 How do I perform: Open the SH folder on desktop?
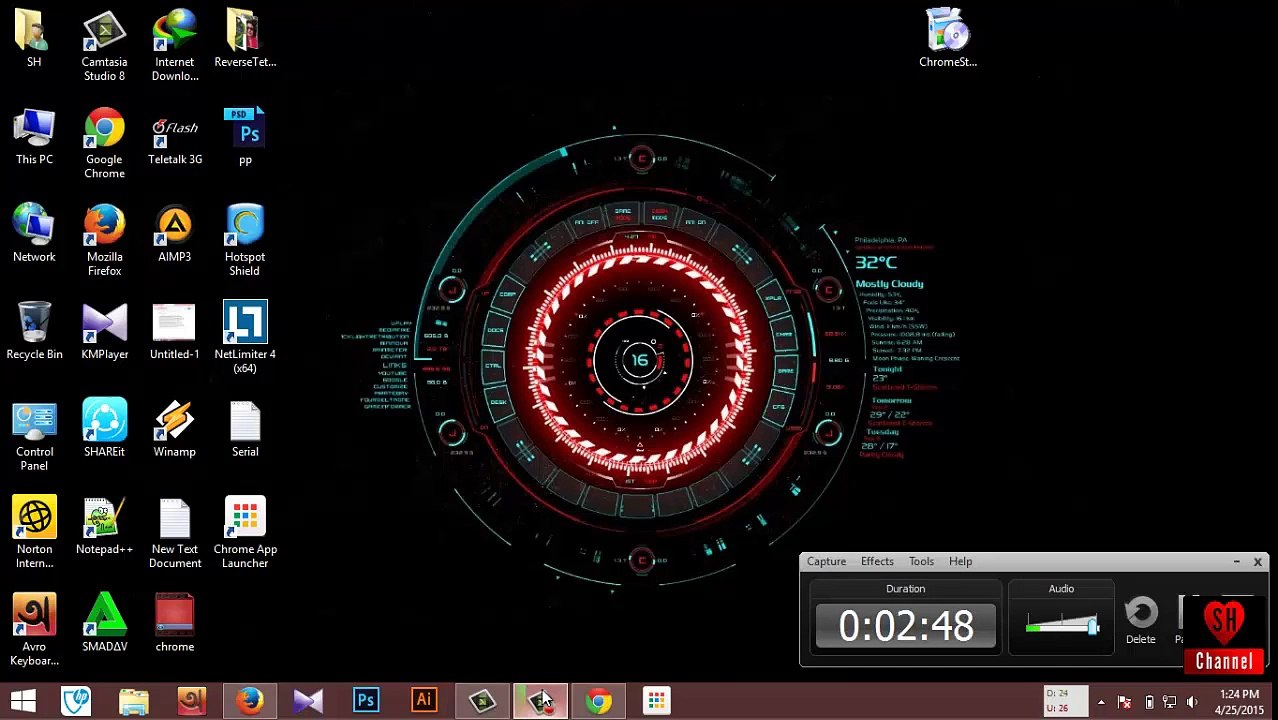point(34,39)
